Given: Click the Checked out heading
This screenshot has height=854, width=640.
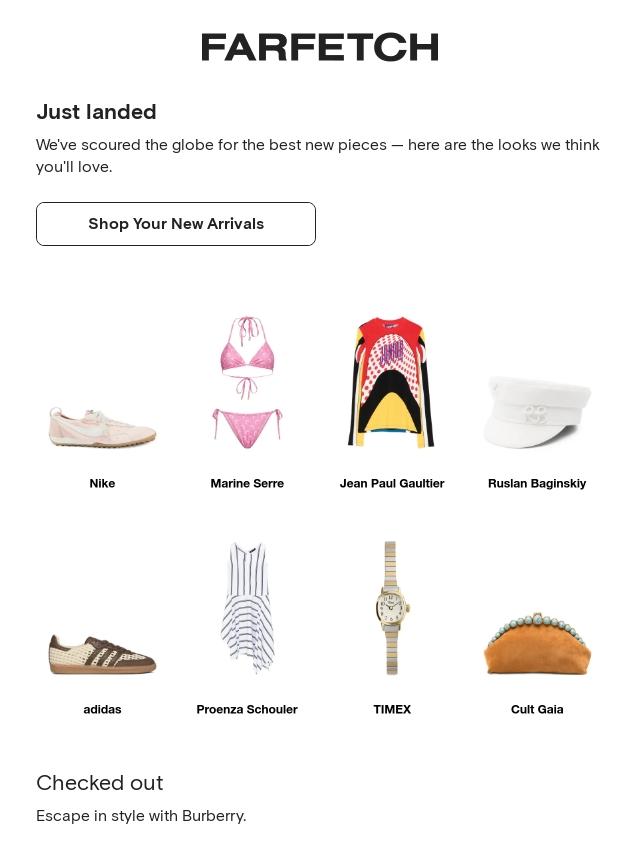Looking at the screenshot, I should coord(99,783).
